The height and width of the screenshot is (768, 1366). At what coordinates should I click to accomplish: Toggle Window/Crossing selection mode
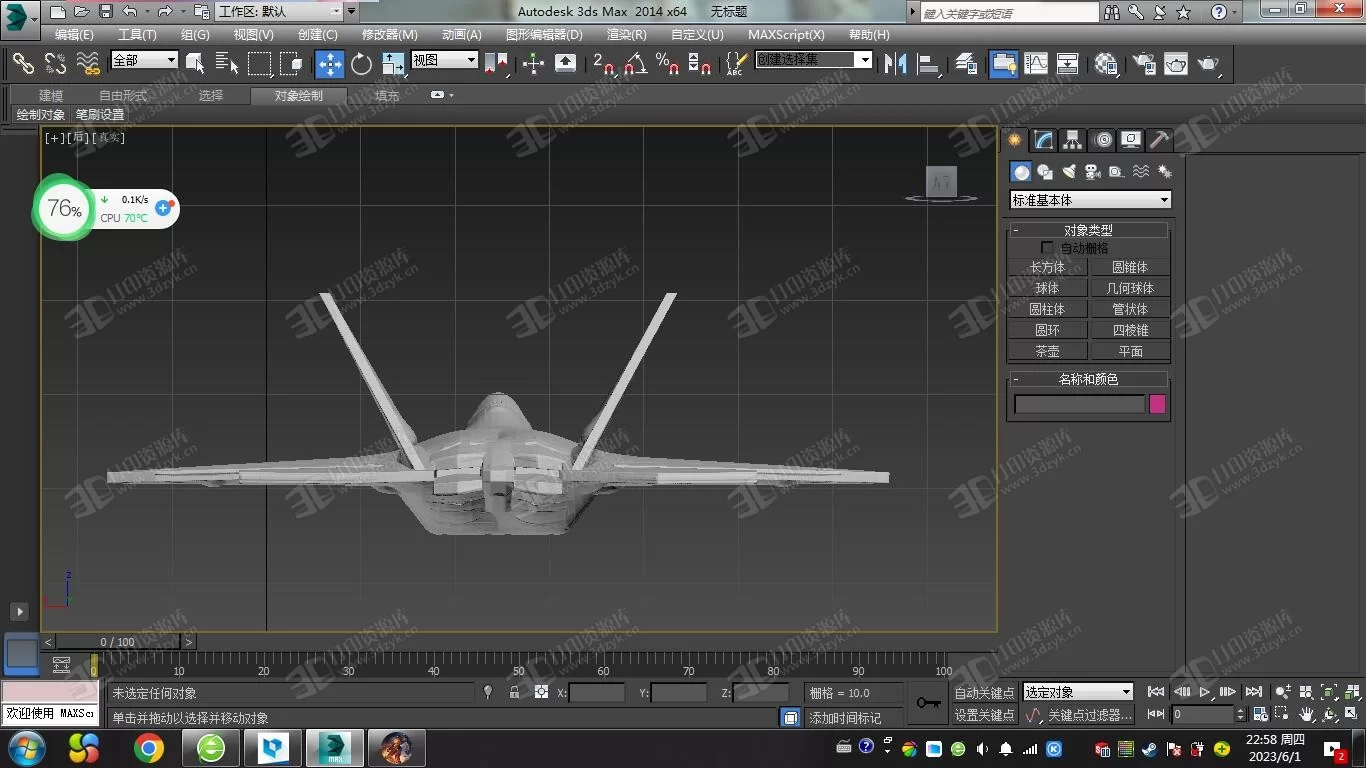tap(291, 64)
